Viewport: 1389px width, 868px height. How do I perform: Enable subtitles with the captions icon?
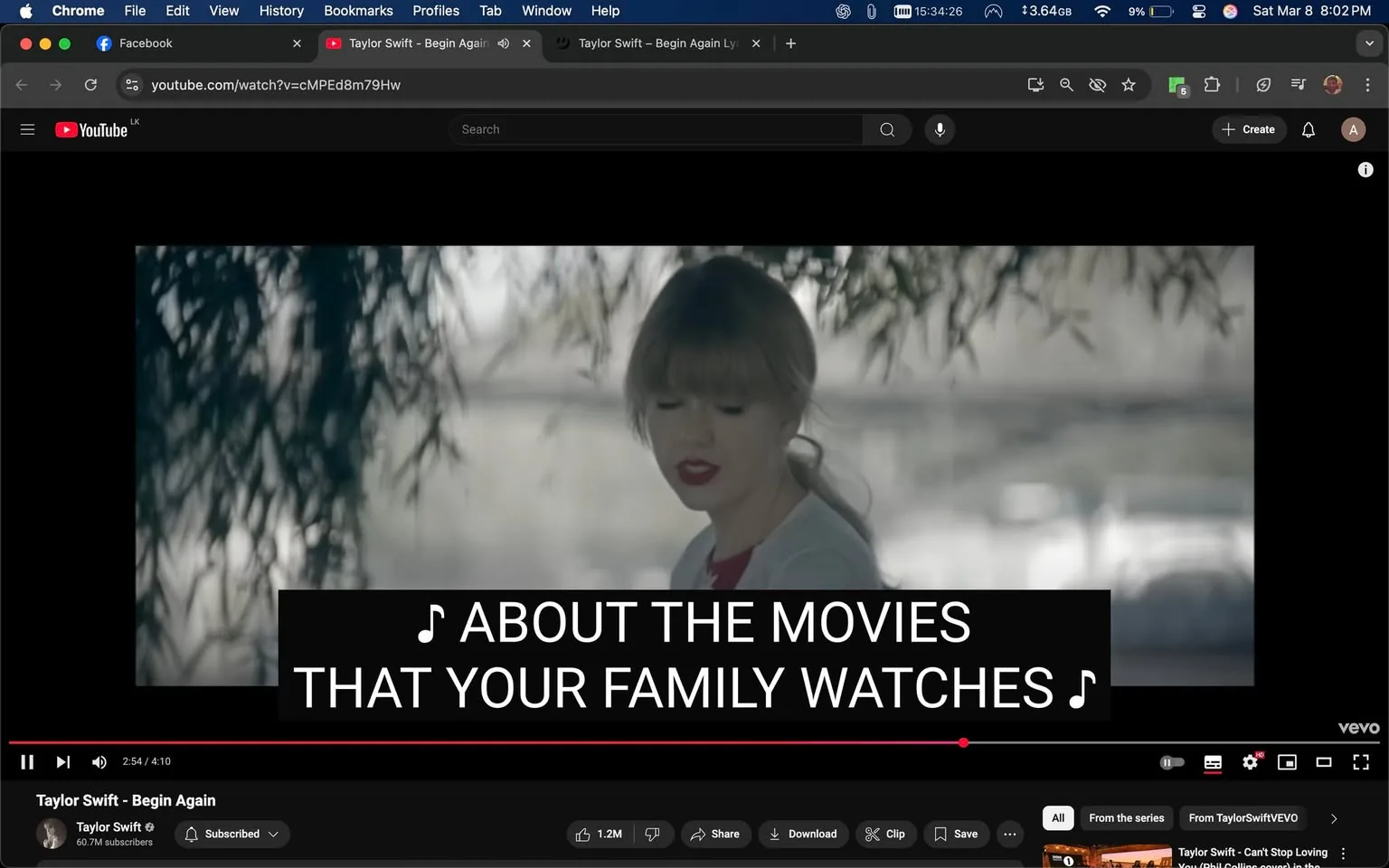click(1213, 762)
